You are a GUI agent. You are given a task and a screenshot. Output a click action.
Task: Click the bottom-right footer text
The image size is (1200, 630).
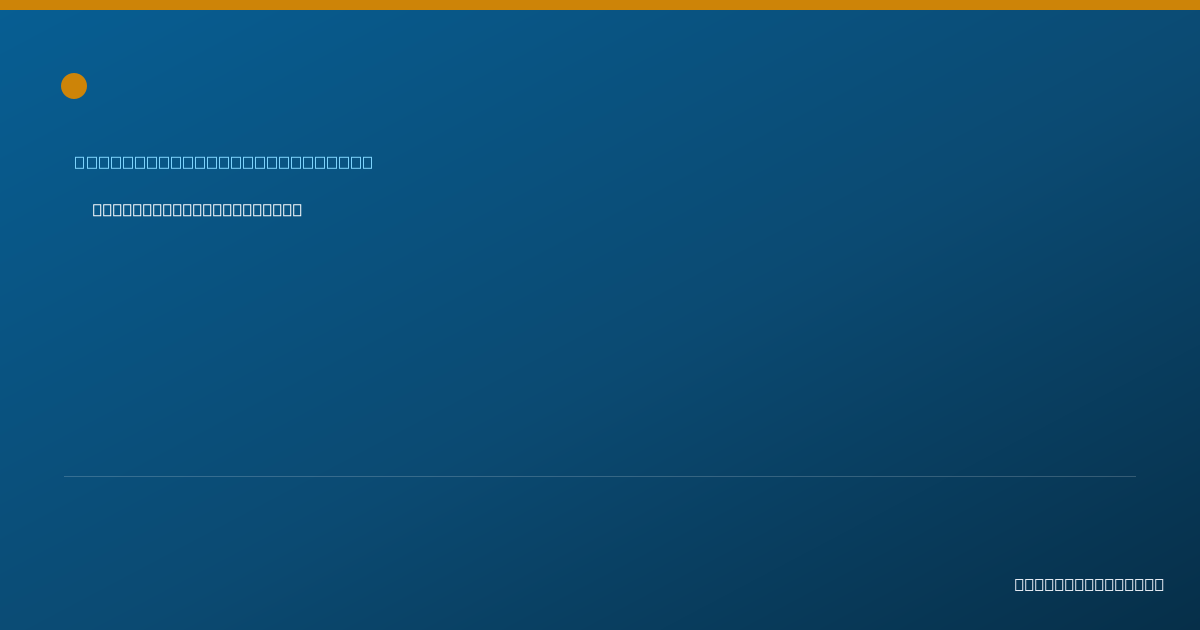[x=1089, y=584]
